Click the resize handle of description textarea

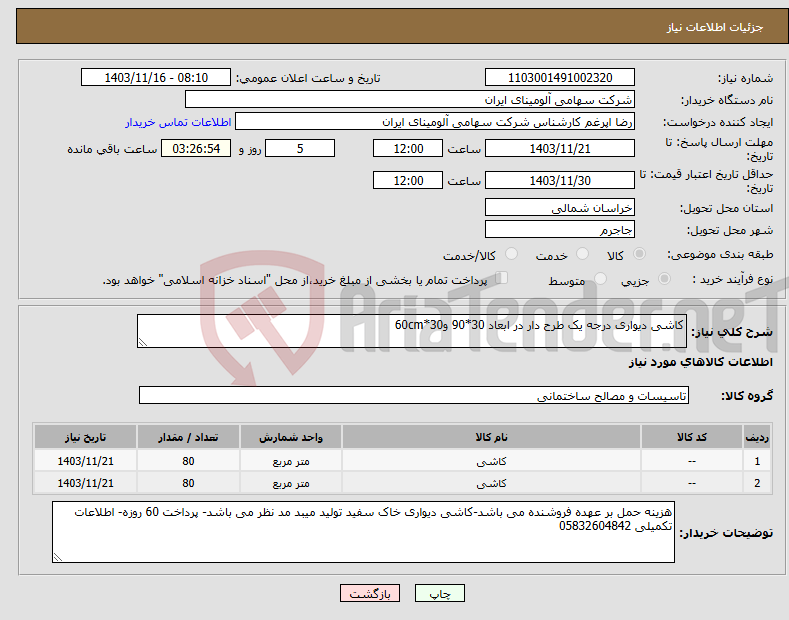click(x=143, y=342)
